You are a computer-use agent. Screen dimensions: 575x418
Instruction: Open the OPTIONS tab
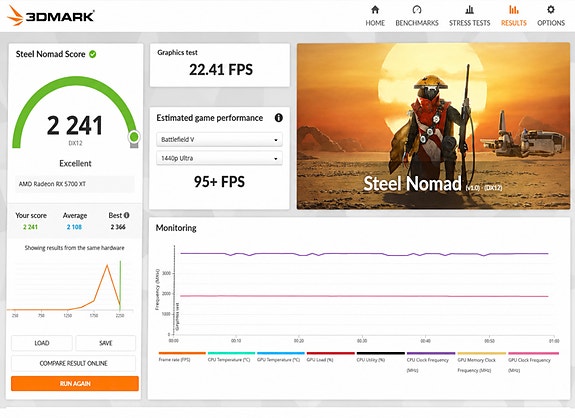[551, 23]
